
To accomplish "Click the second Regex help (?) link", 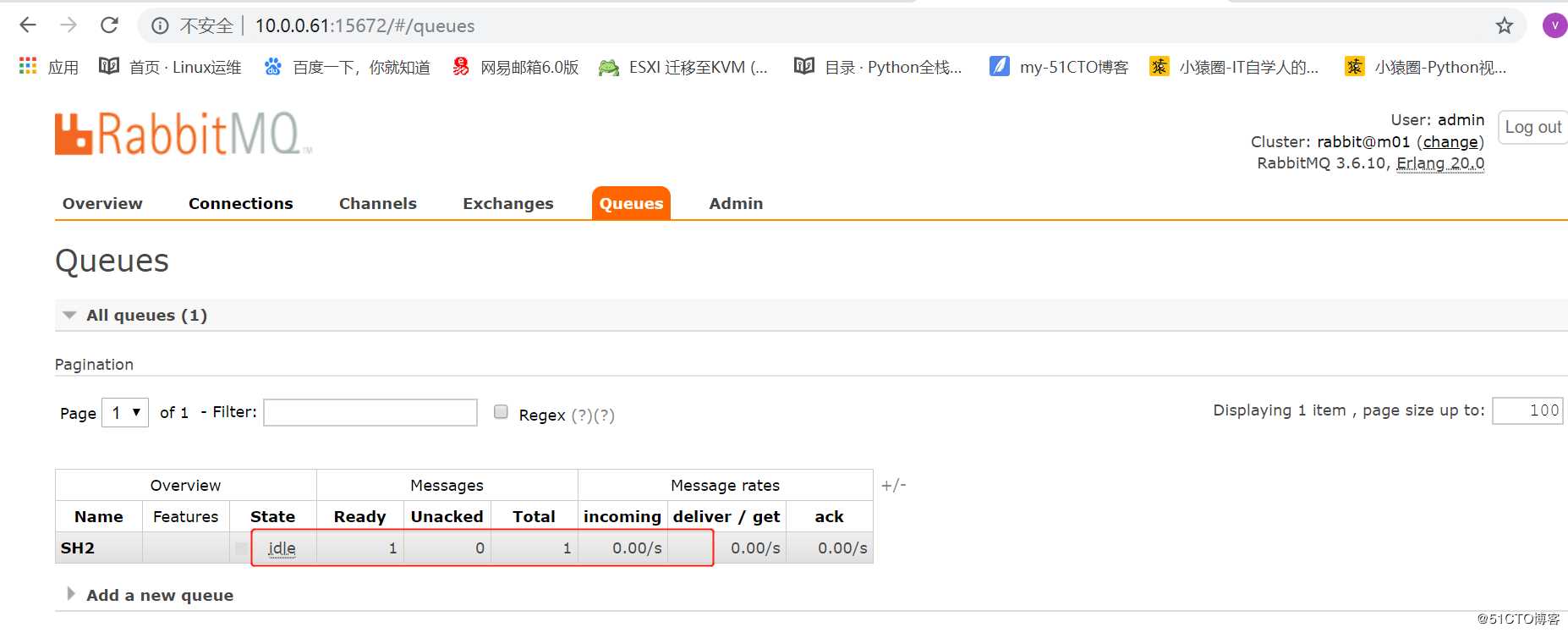I will coord(604,416).
